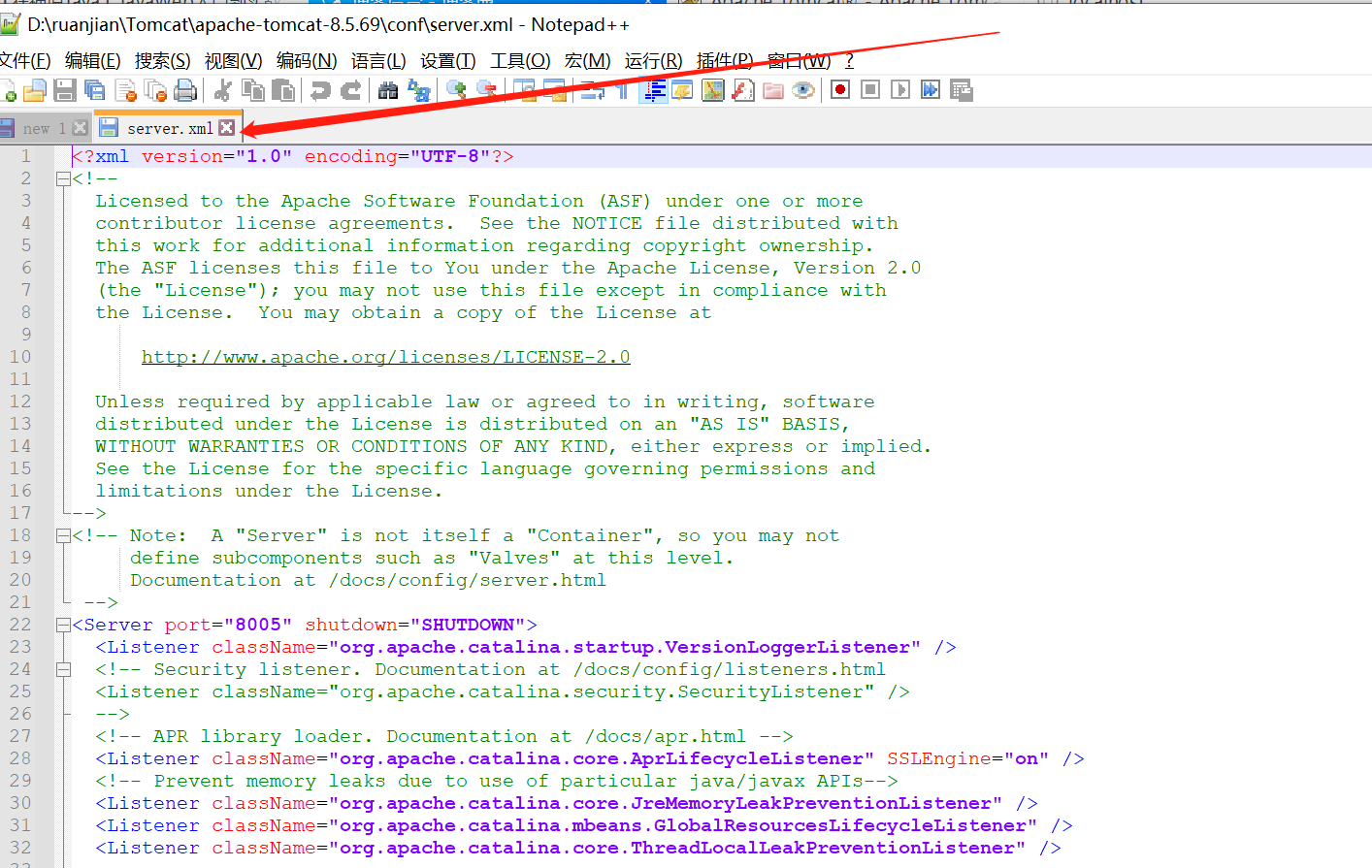Run macro multiple times icon
1372x868 pixels.
(x=931, y=90)
